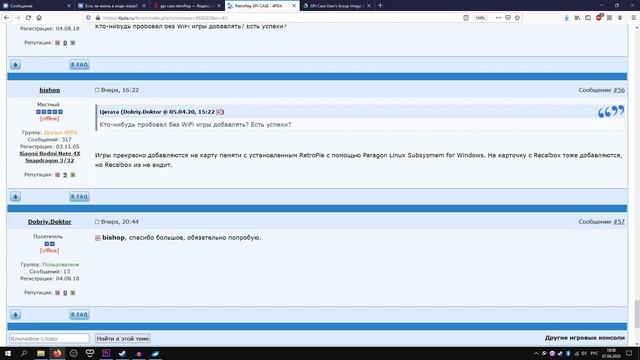Open Dobriy.Doktor's profile link in post #57
640x360 pixels.
pyautogui.click(x=50, y=222)
